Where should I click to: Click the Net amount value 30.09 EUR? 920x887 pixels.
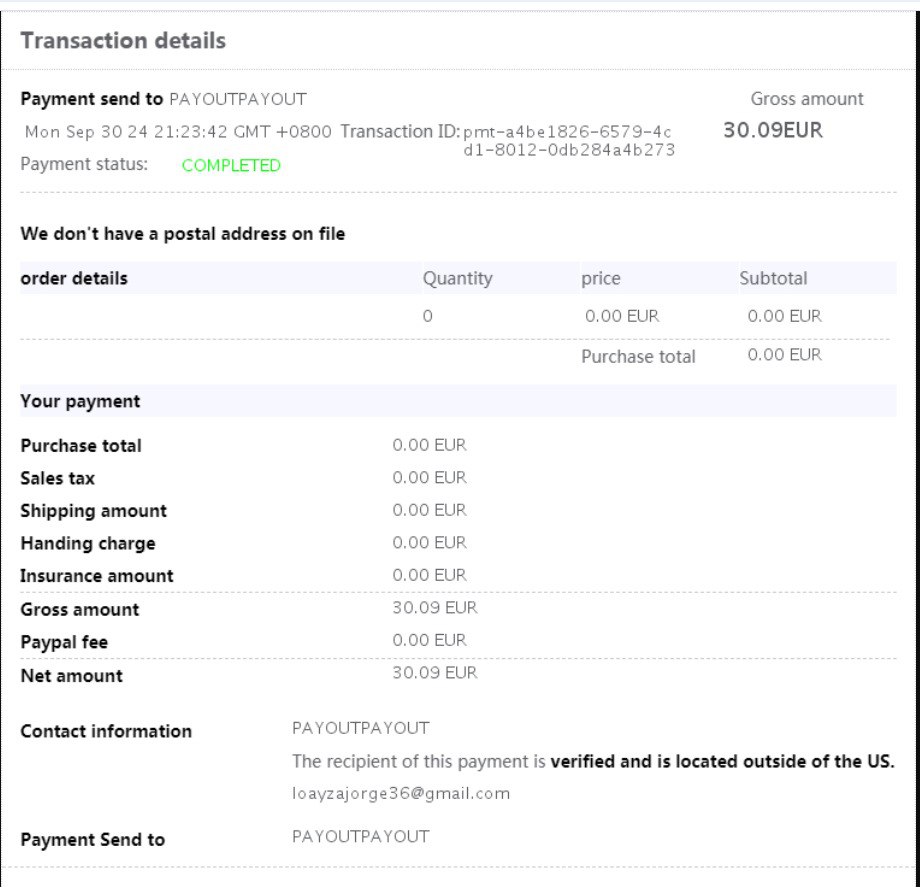coord(434,673)
